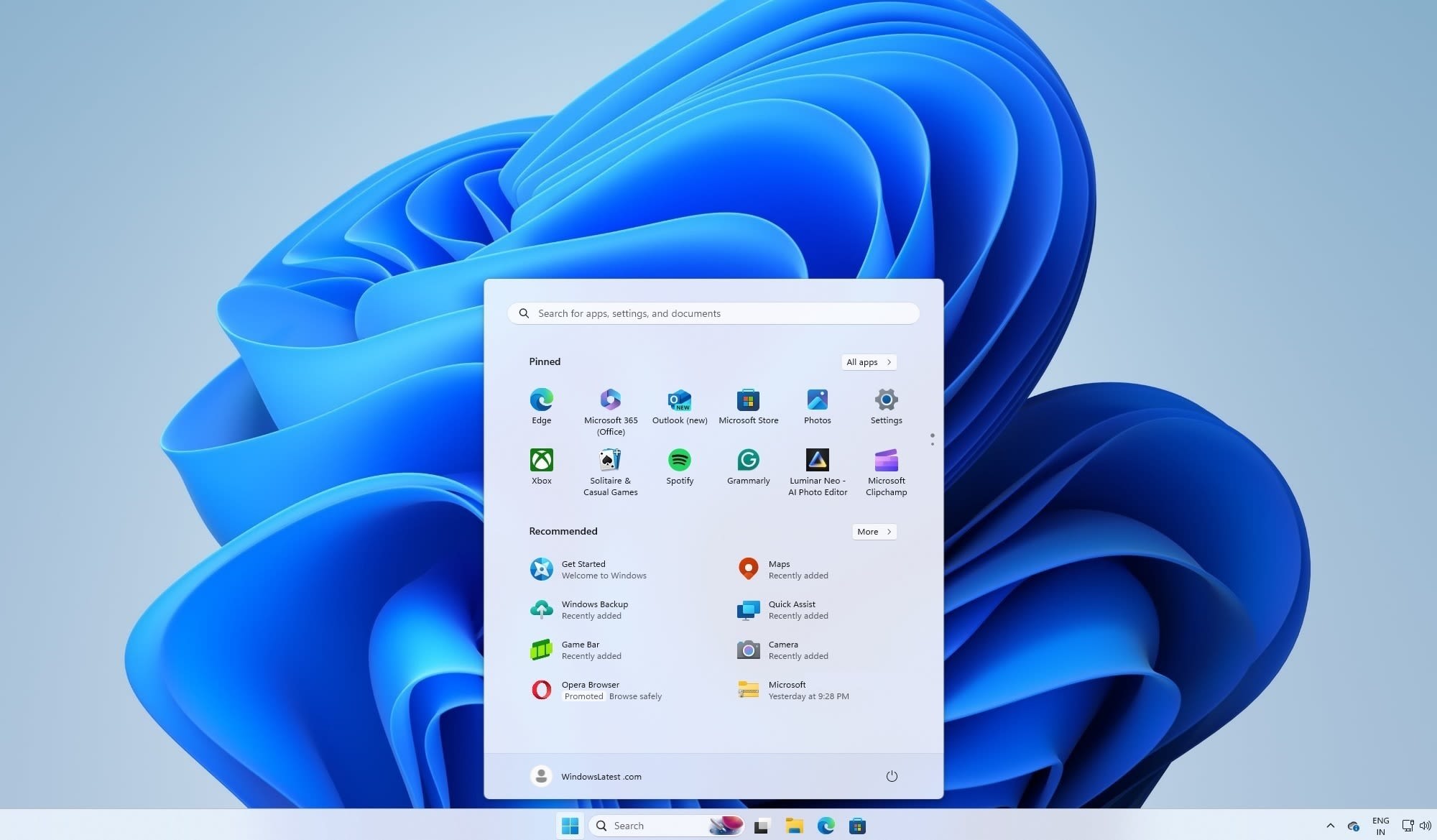This screenshot has width=1437, height=840.
Task: Open WindowsLatest.com user profile
Action: (x=585, y=776)
